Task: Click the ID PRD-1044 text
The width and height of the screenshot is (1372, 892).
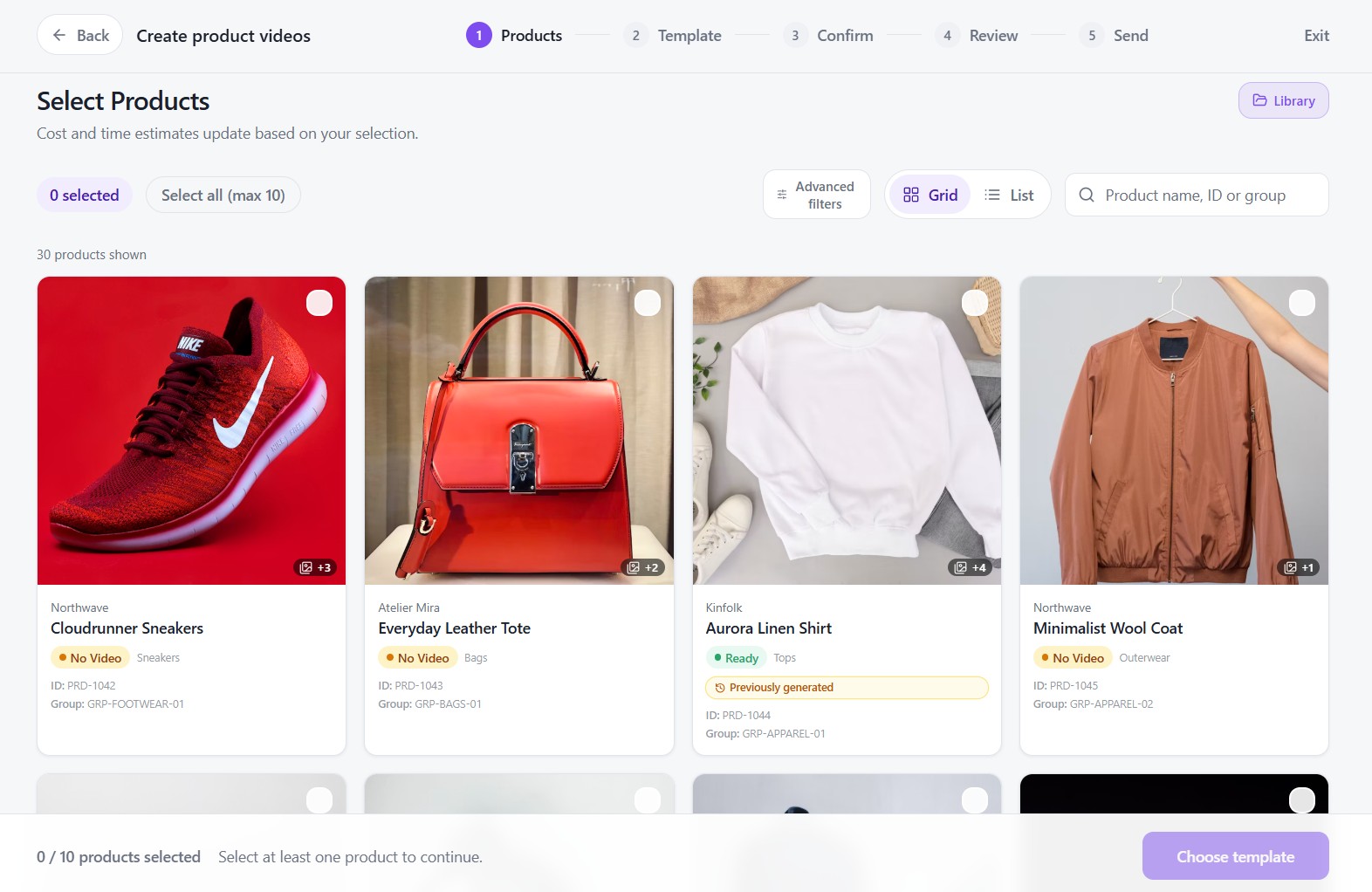Action: click(738, 716)
